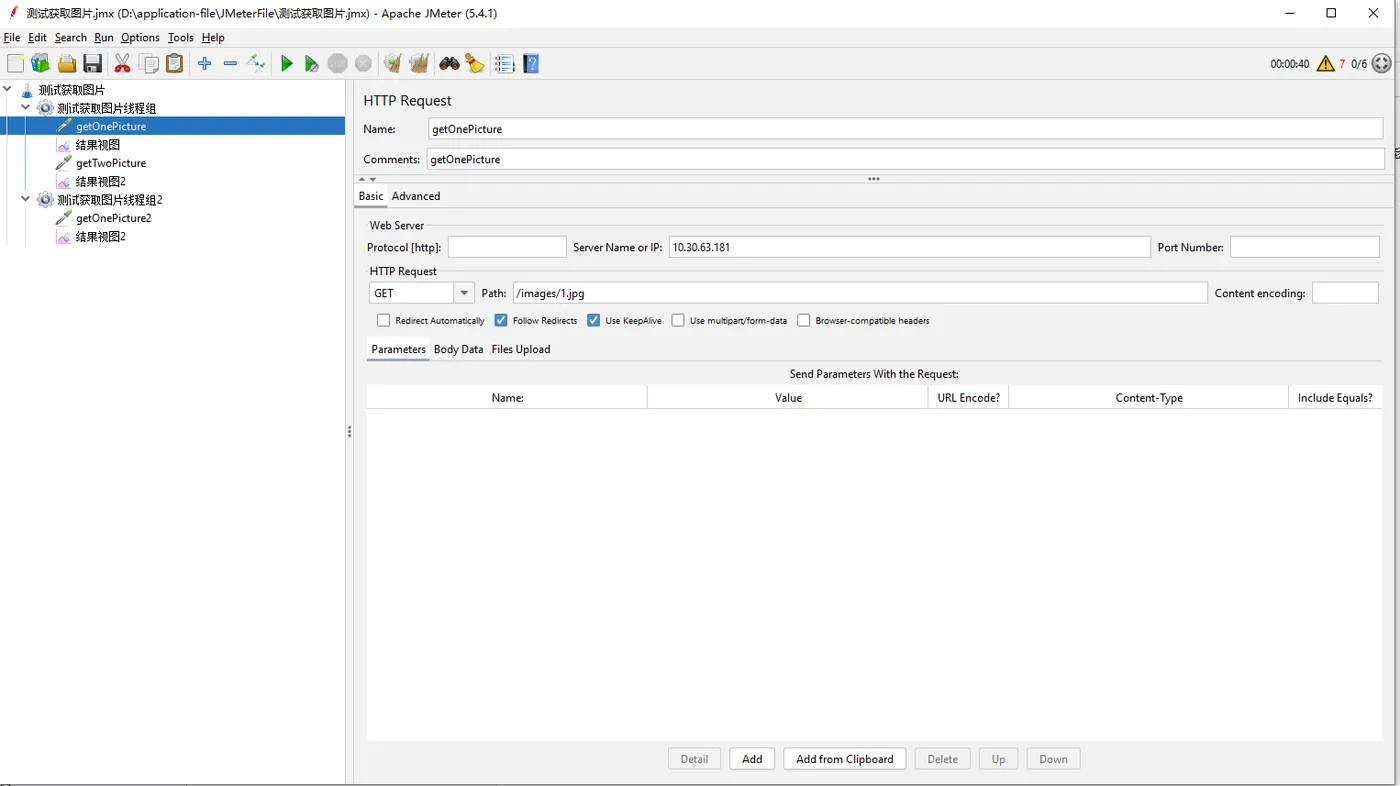Collapse the root 测试获取图片 tree node
Screen dimensions: 1400x786
pos(8,90)
